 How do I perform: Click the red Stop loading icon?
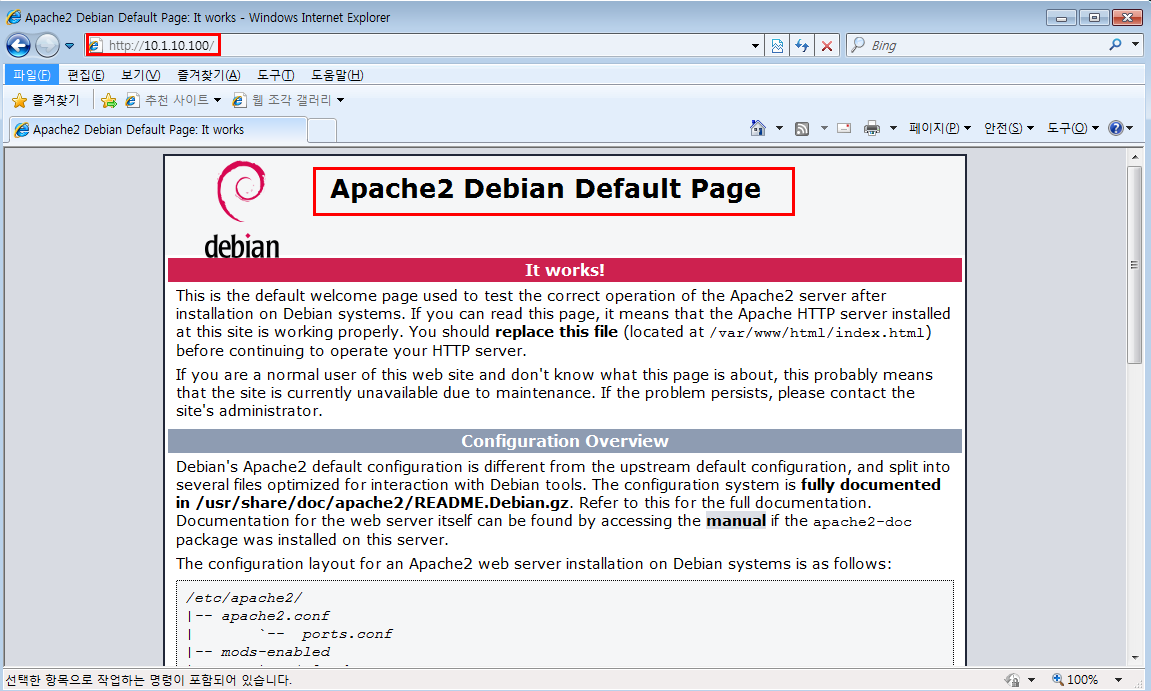(827, 46)
